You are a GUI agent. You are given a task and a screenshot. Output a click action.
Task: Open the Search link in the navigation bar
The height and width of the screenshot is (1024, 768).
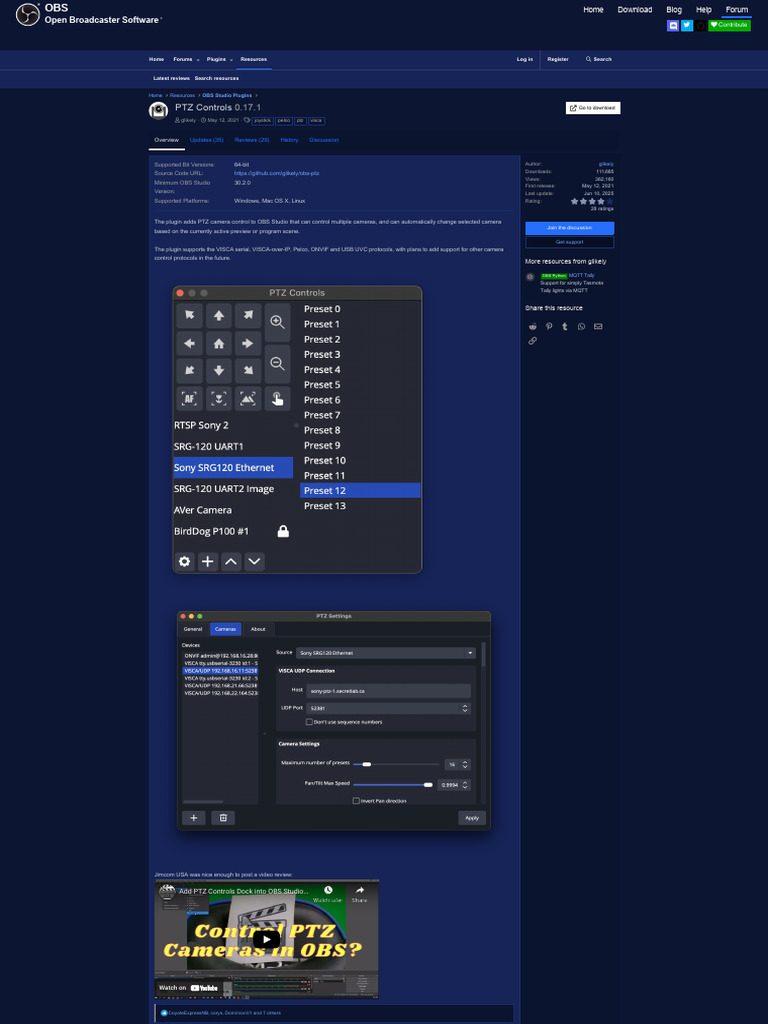tap(599, 59)
